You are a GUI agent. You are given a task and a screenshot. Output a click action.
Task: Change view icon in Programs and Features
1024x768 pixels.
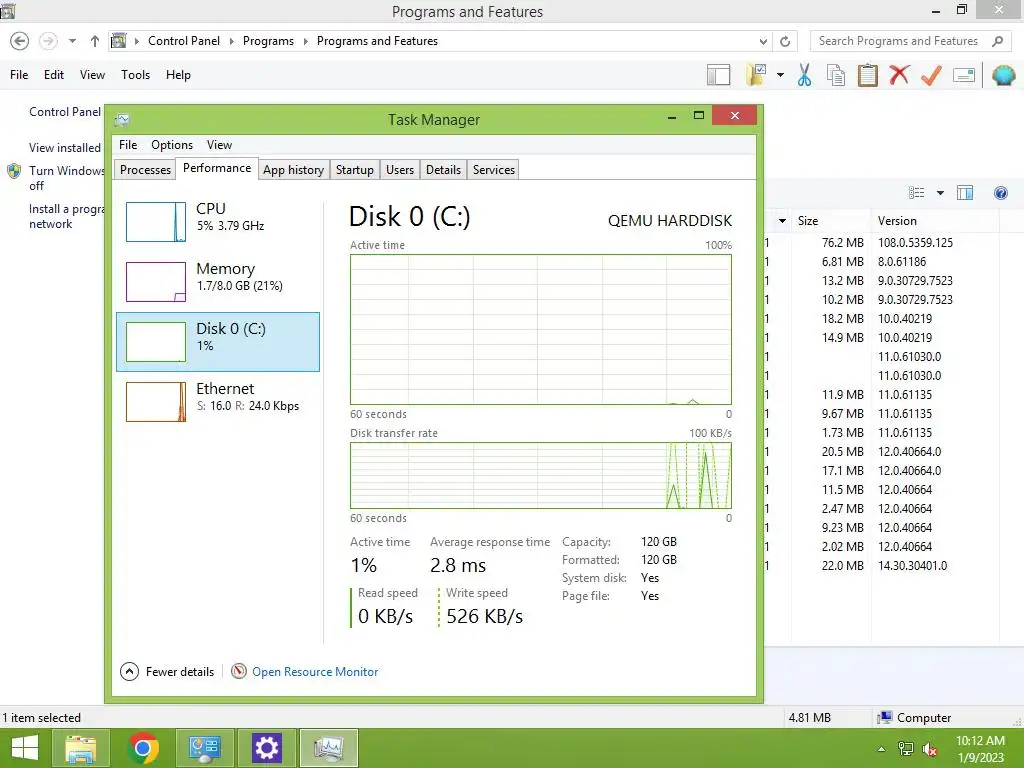916,193
